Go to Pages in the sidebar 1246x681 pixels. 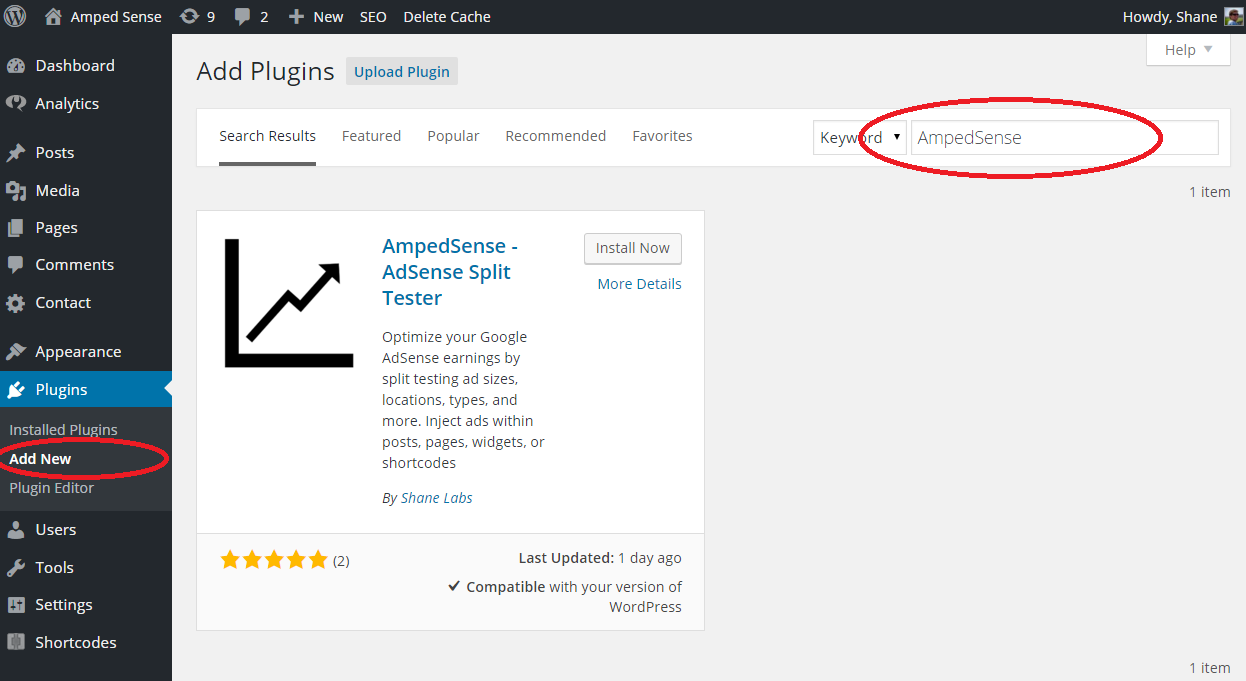tap(56, 228)
